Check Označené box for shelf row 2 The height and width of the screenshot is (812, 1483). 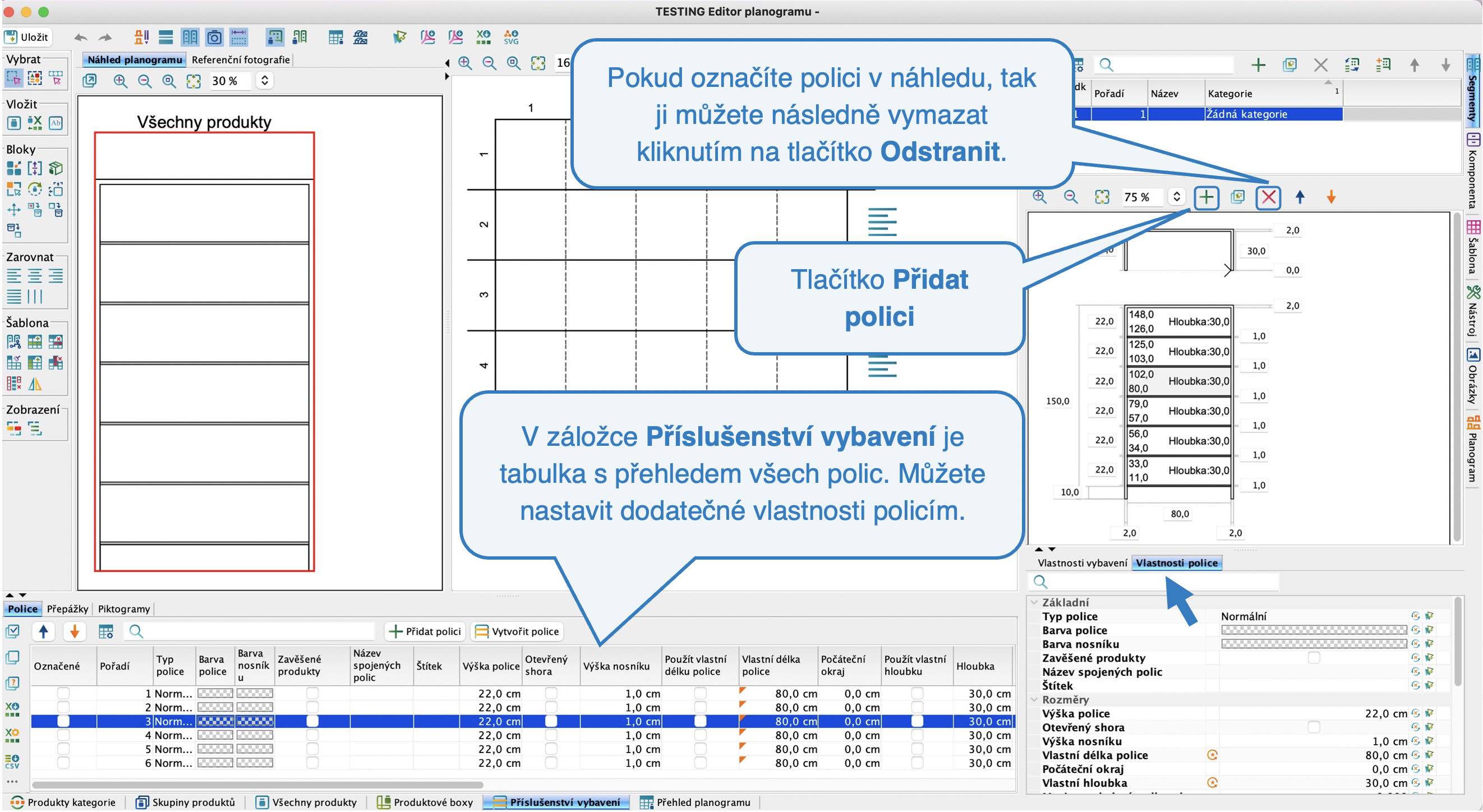[63, 708]
